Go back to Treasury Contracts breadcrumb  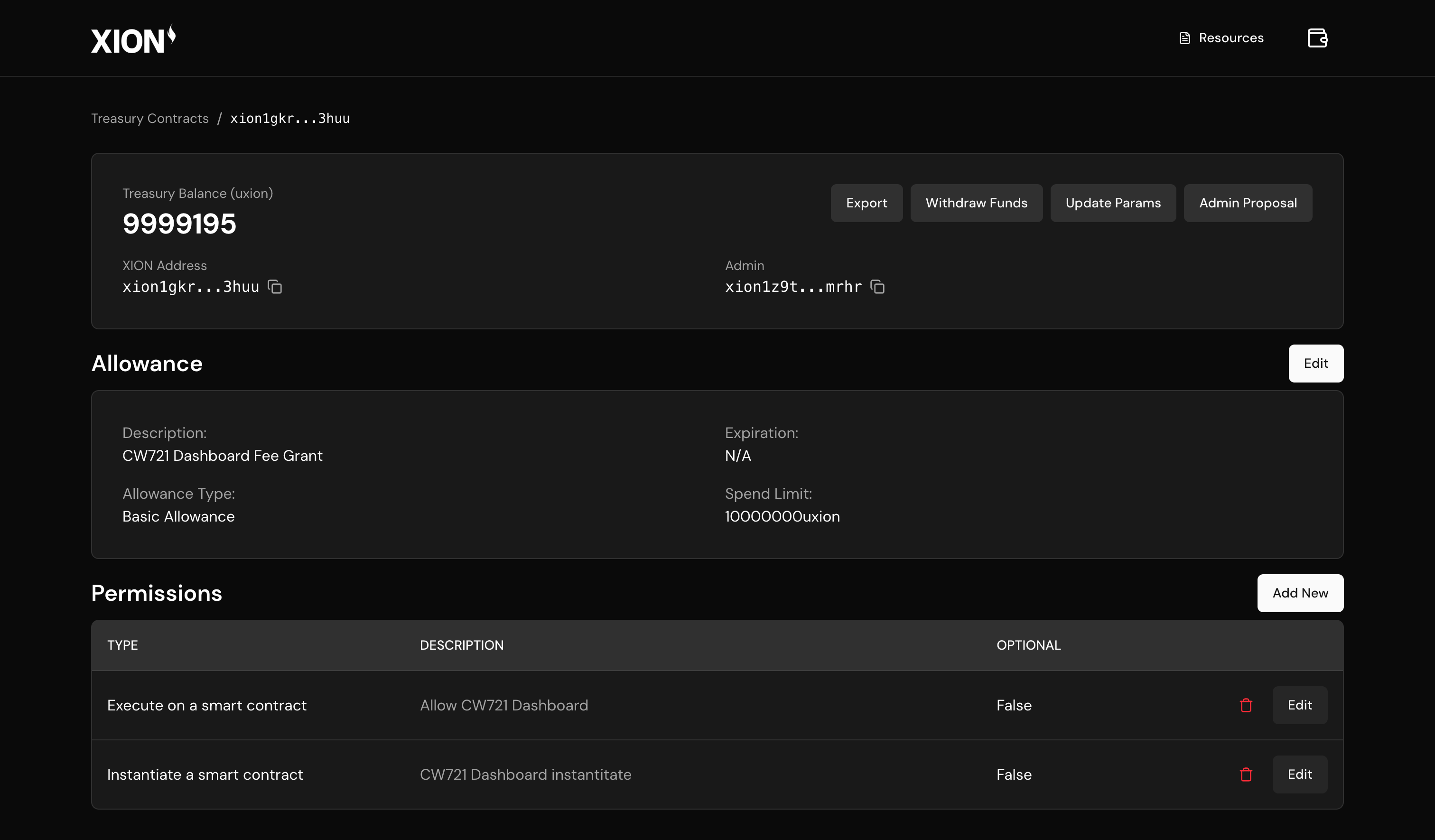(150, 119)
